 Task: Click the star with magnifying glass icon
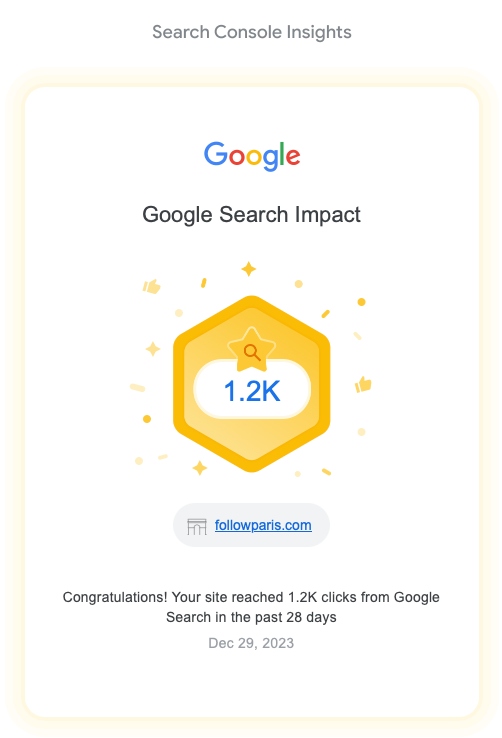tap(252, 350)
